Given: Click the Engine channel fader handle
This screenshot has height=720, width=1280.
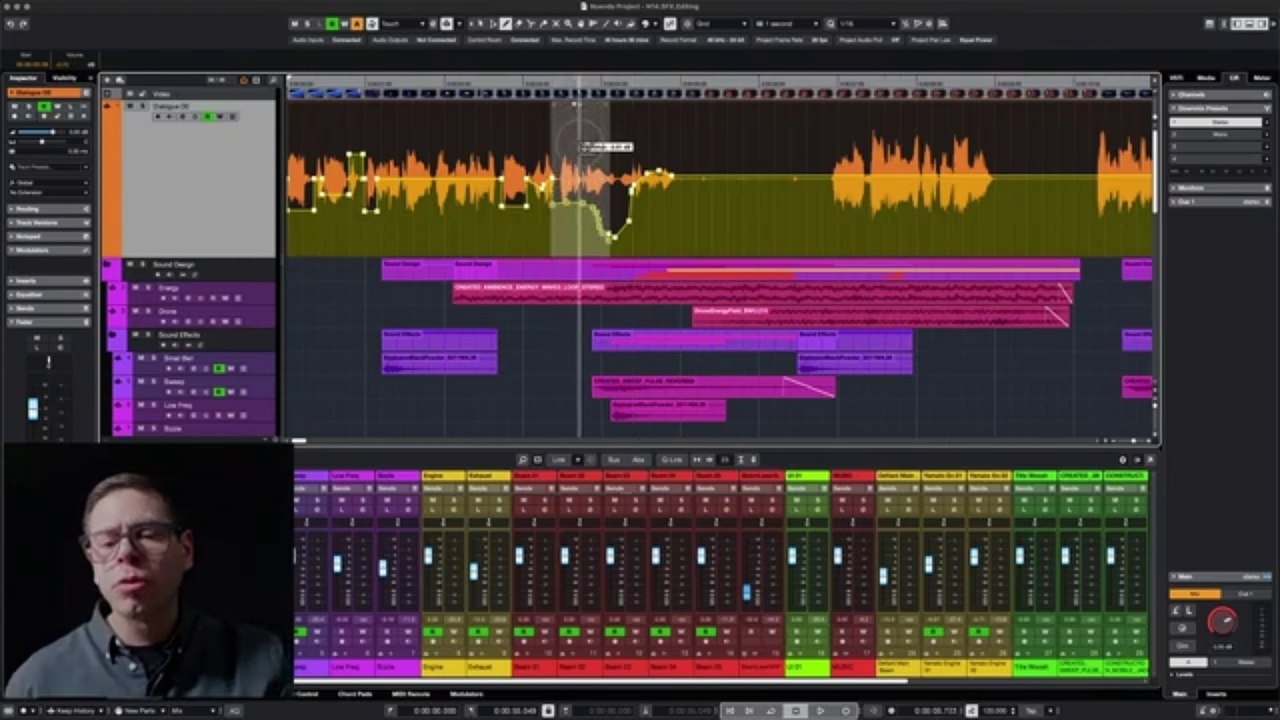Looking at the screenshot, I should (428, 555).
